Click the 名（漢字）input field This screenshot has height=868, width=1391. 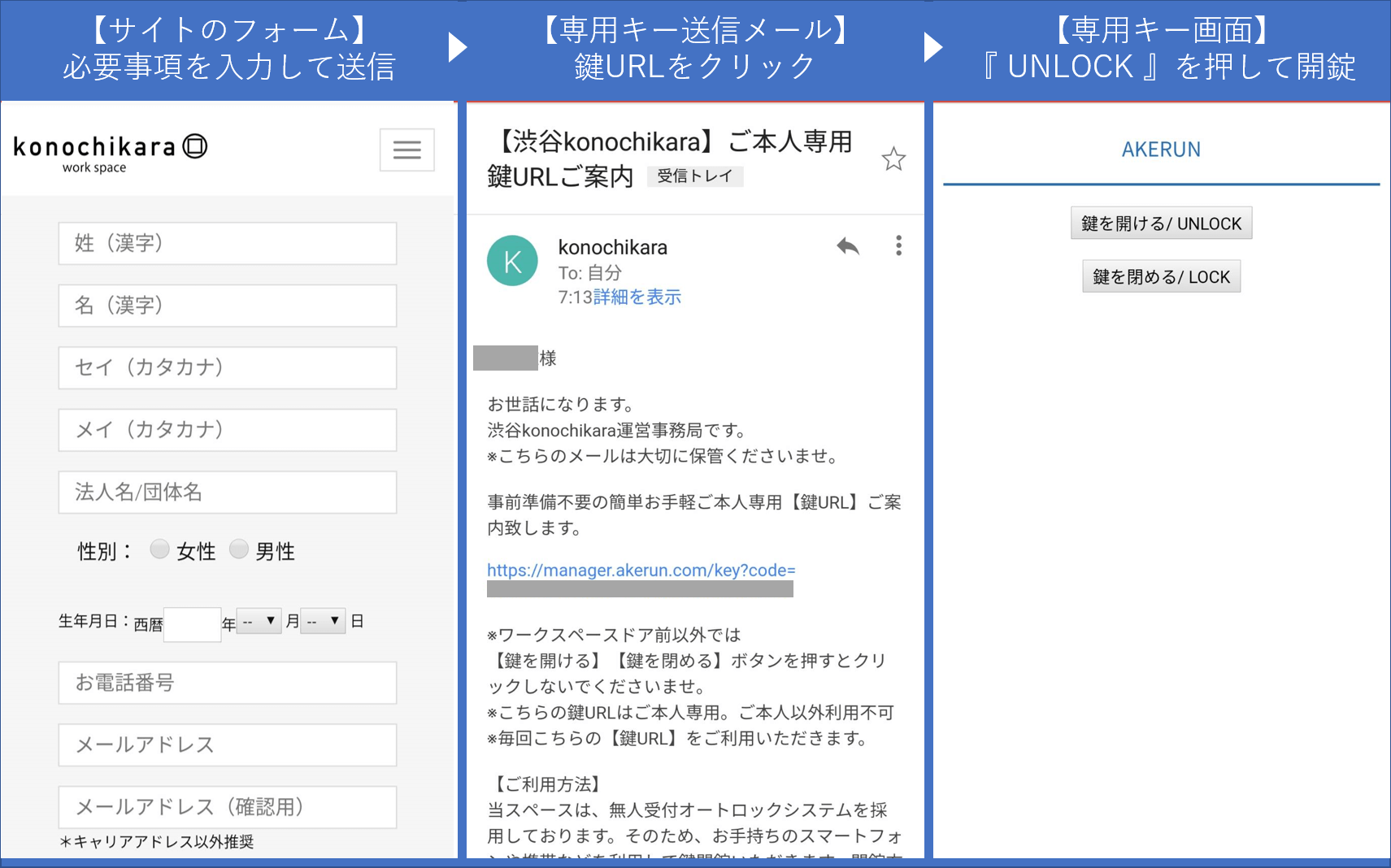[x=228, y=306]
